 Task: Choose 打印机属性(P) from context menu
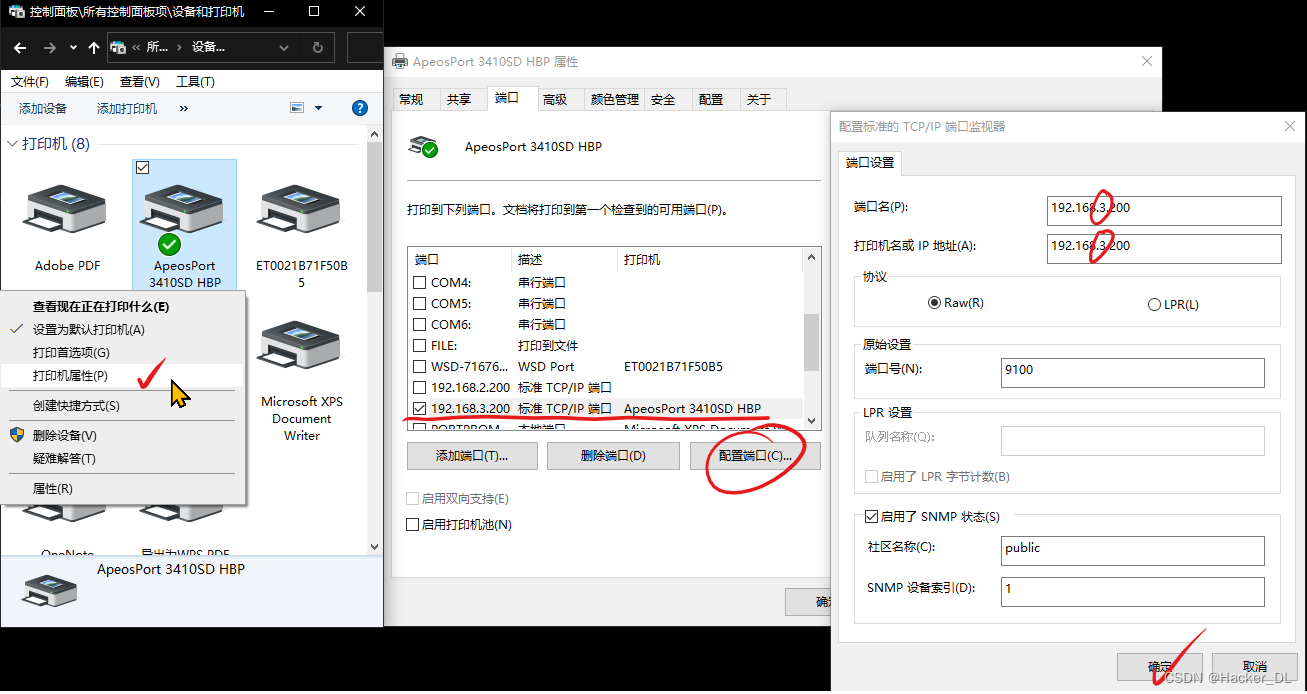(123, 376)
